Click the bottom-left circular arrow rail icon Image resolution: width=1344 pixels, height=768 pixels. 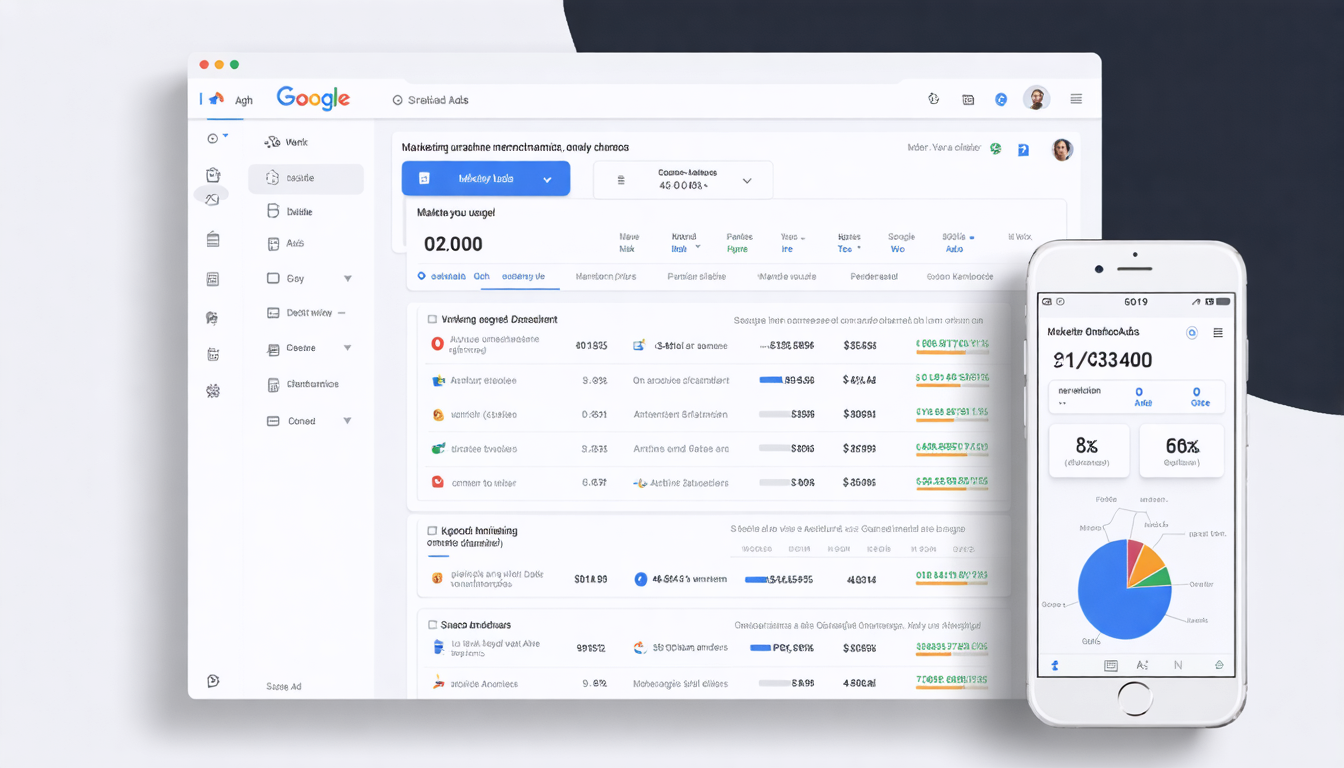pos(212,680)
